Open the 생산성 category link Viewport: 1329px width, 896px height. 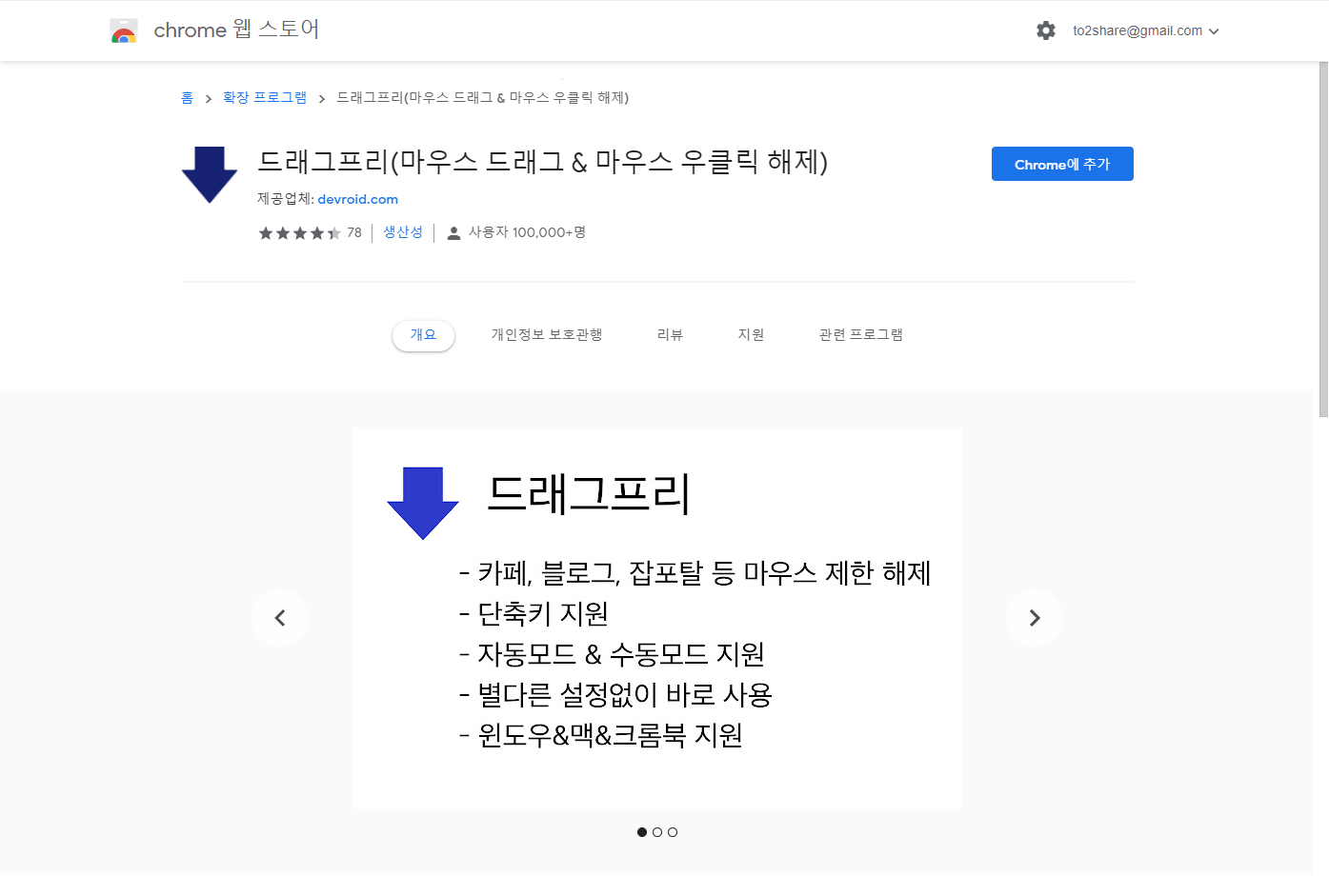(403, 232)
